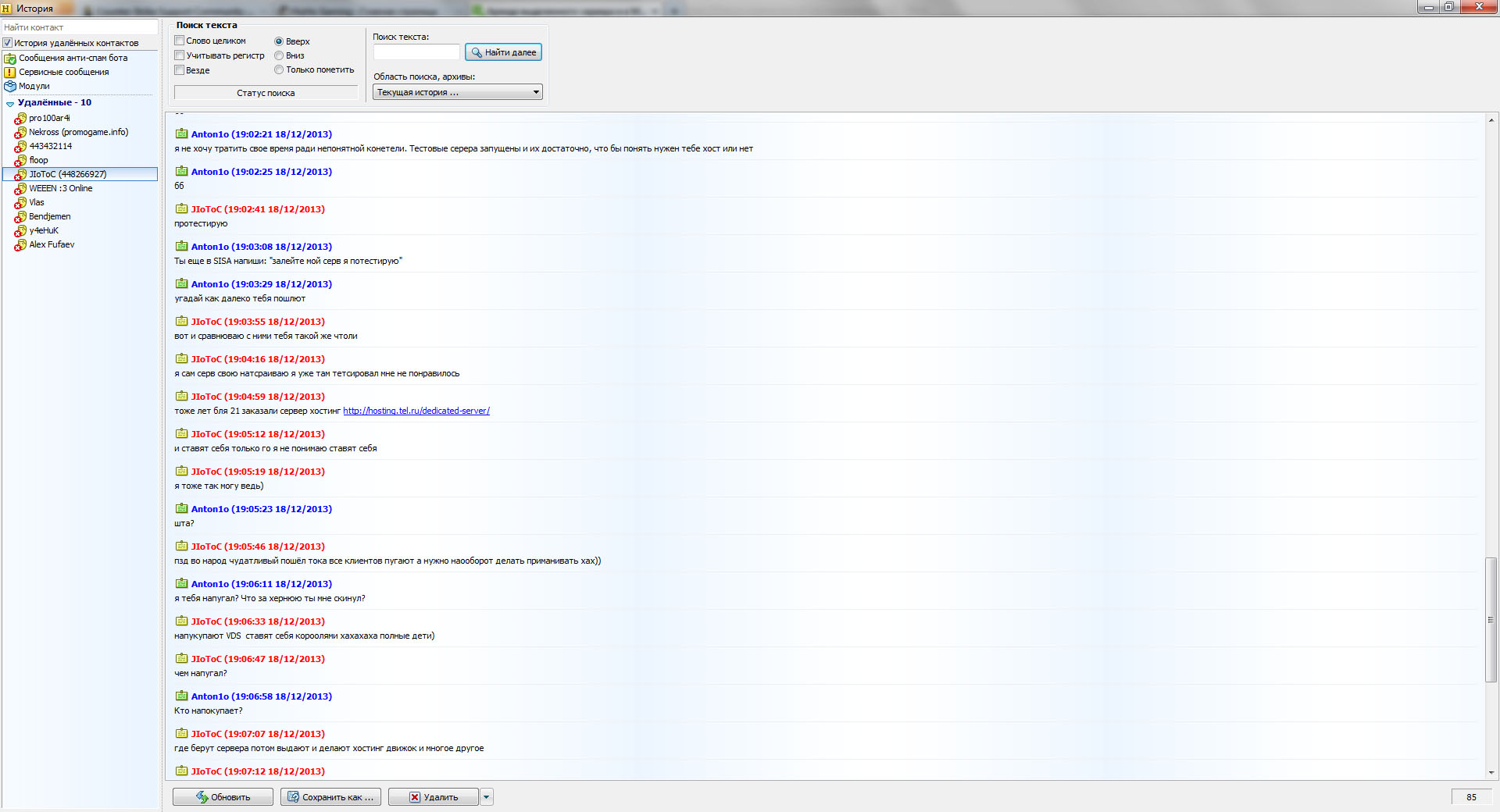Click the Поиск текста input field
1500x812 pixels.
[416, 52]
